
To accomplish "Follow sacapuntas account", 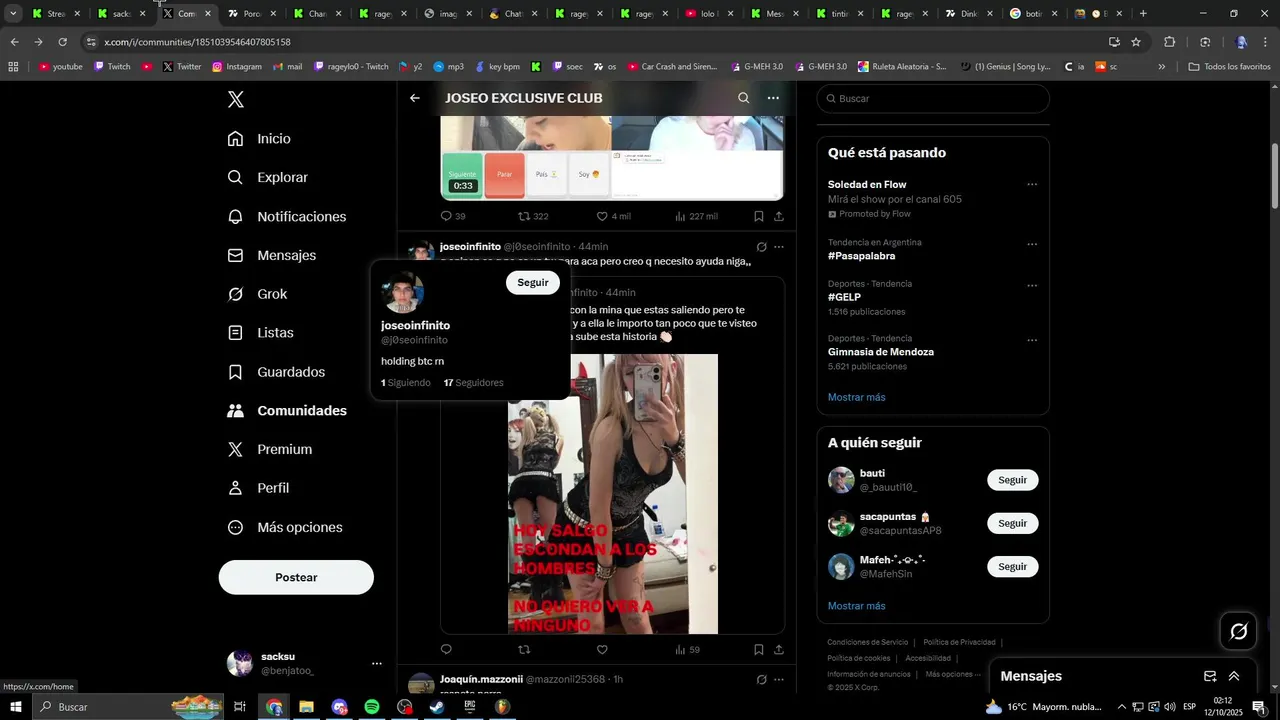I will (1013, 523).
